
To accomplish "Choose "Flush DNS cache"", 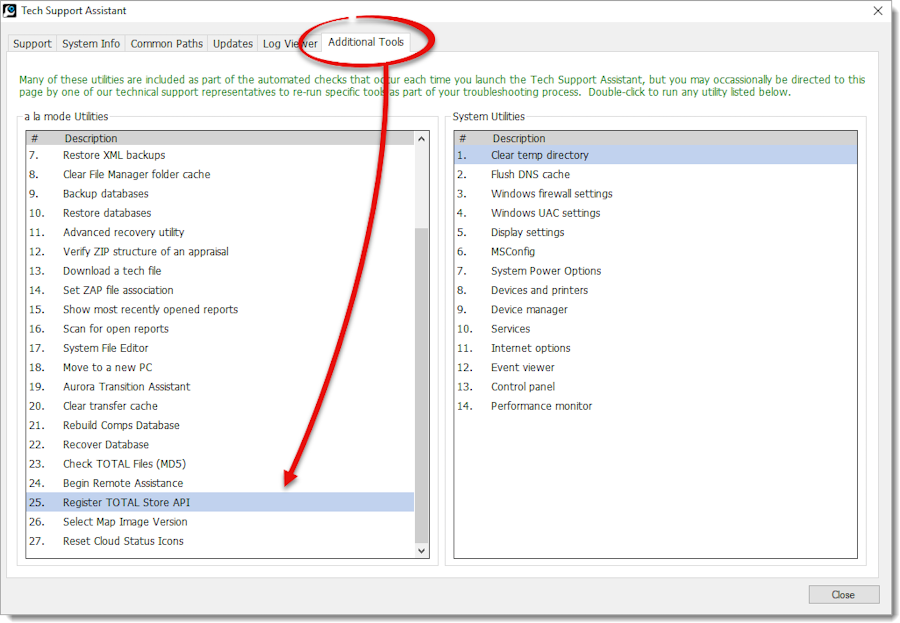I will click(655, 175).
